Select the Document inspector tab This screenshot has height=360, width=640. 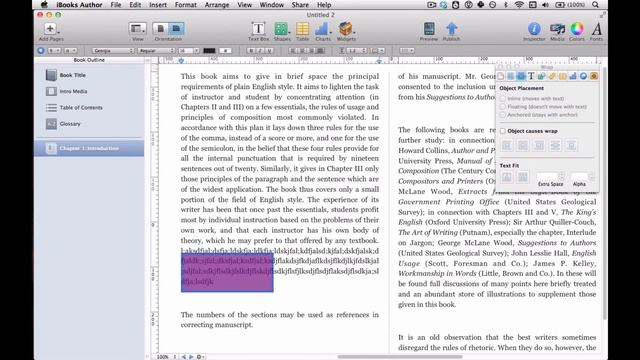pyautogui.click(x=501, y=76)
